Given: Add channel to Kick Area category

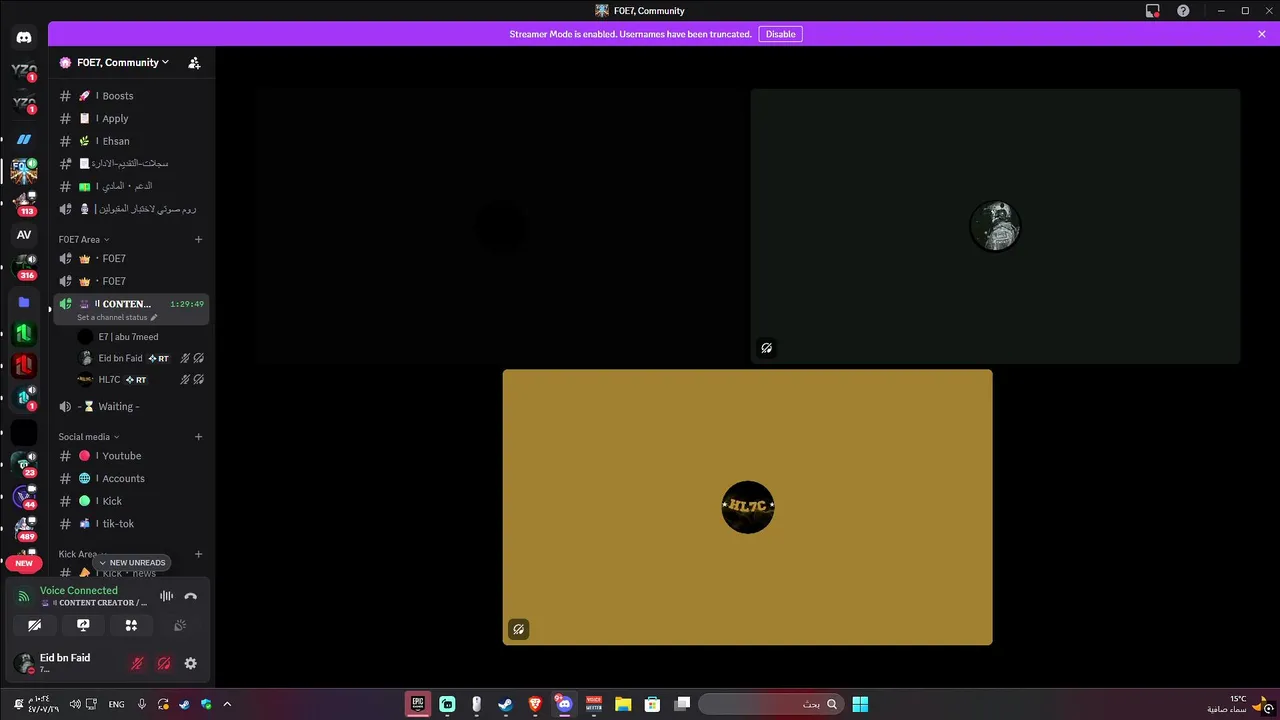Looking at the screenshot, I should (198, 554).
